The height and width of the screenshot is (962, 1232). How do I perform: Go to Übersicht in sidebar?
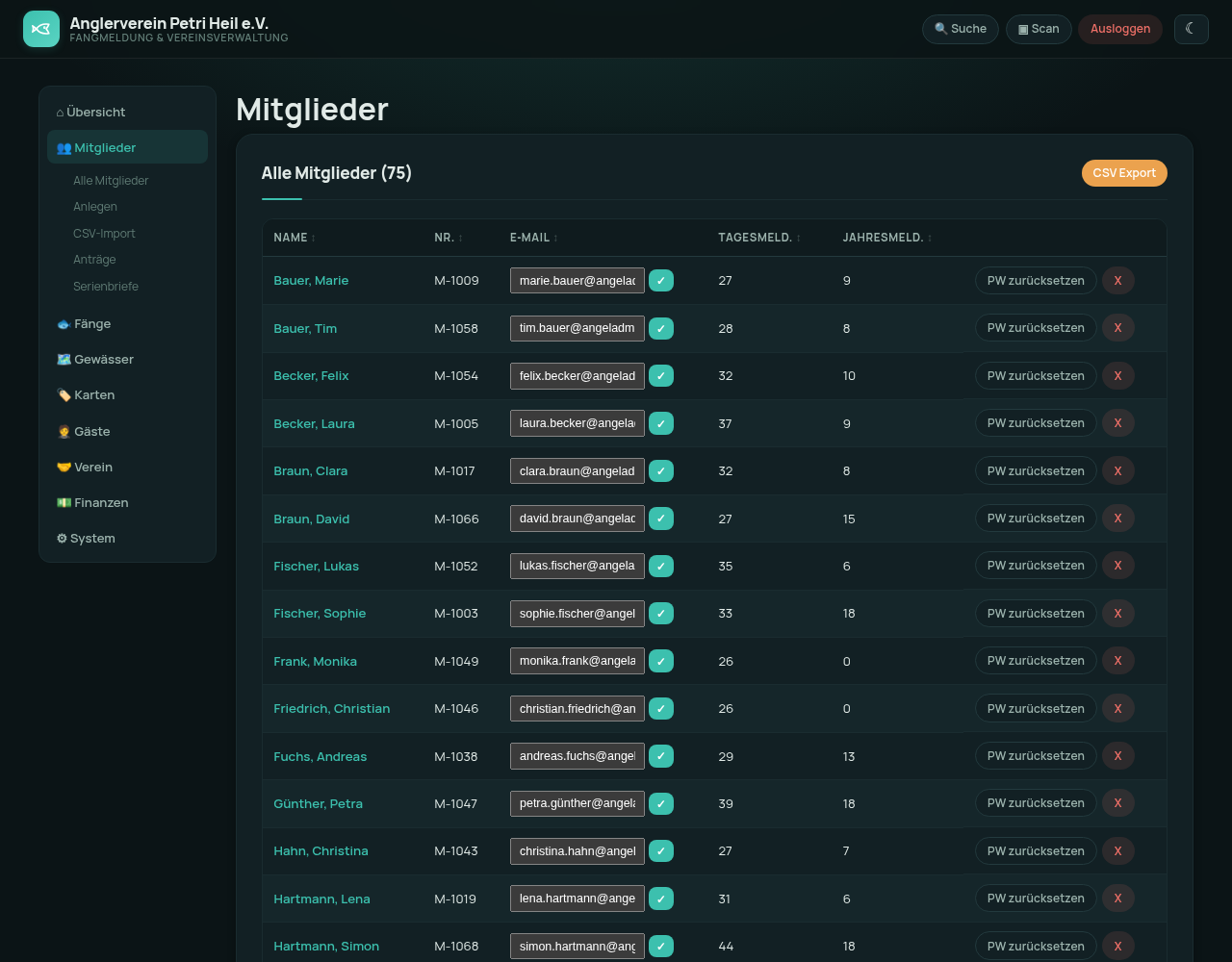coord(127,112)
